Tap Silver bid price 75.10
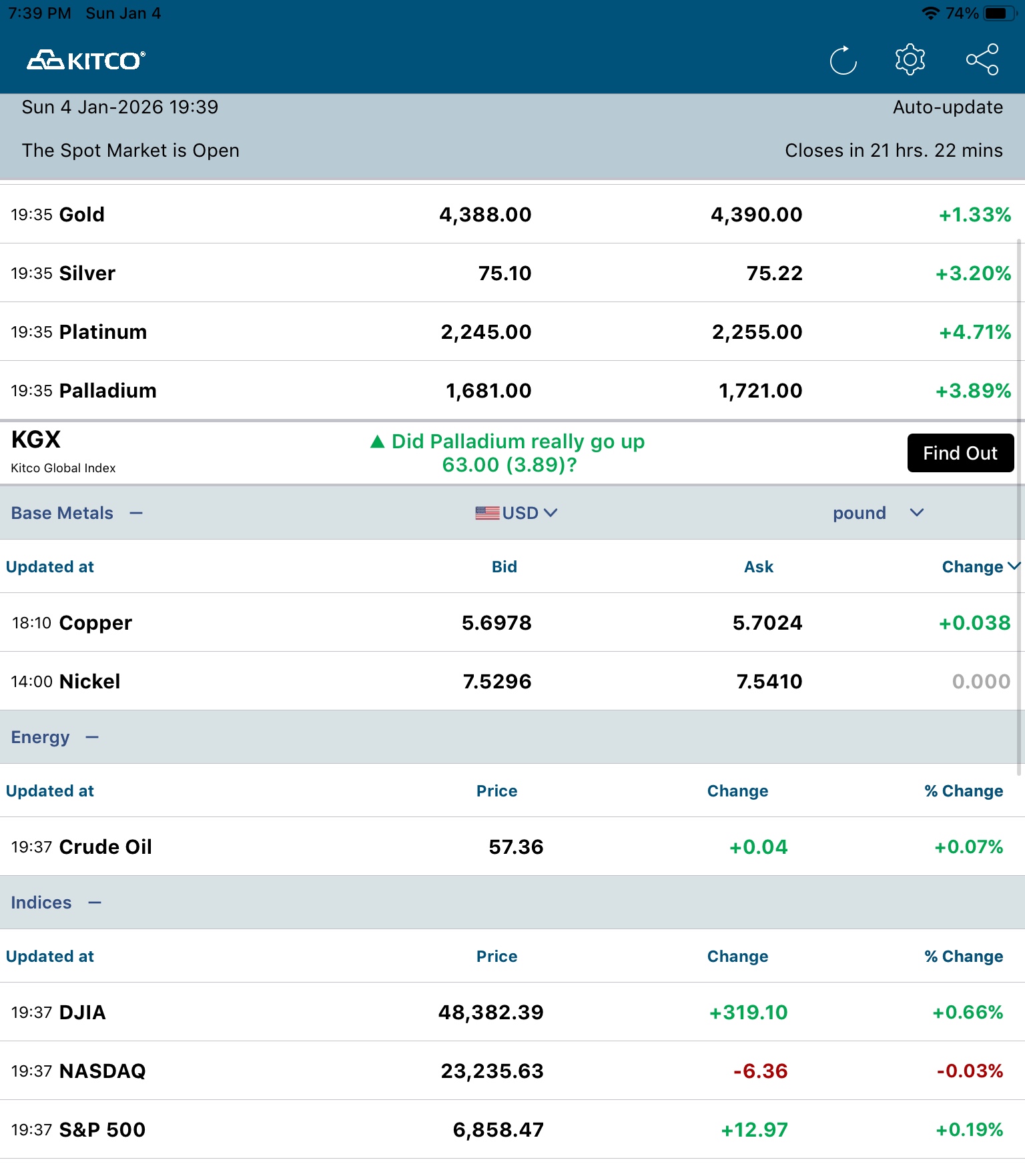 tap(504, 273)
